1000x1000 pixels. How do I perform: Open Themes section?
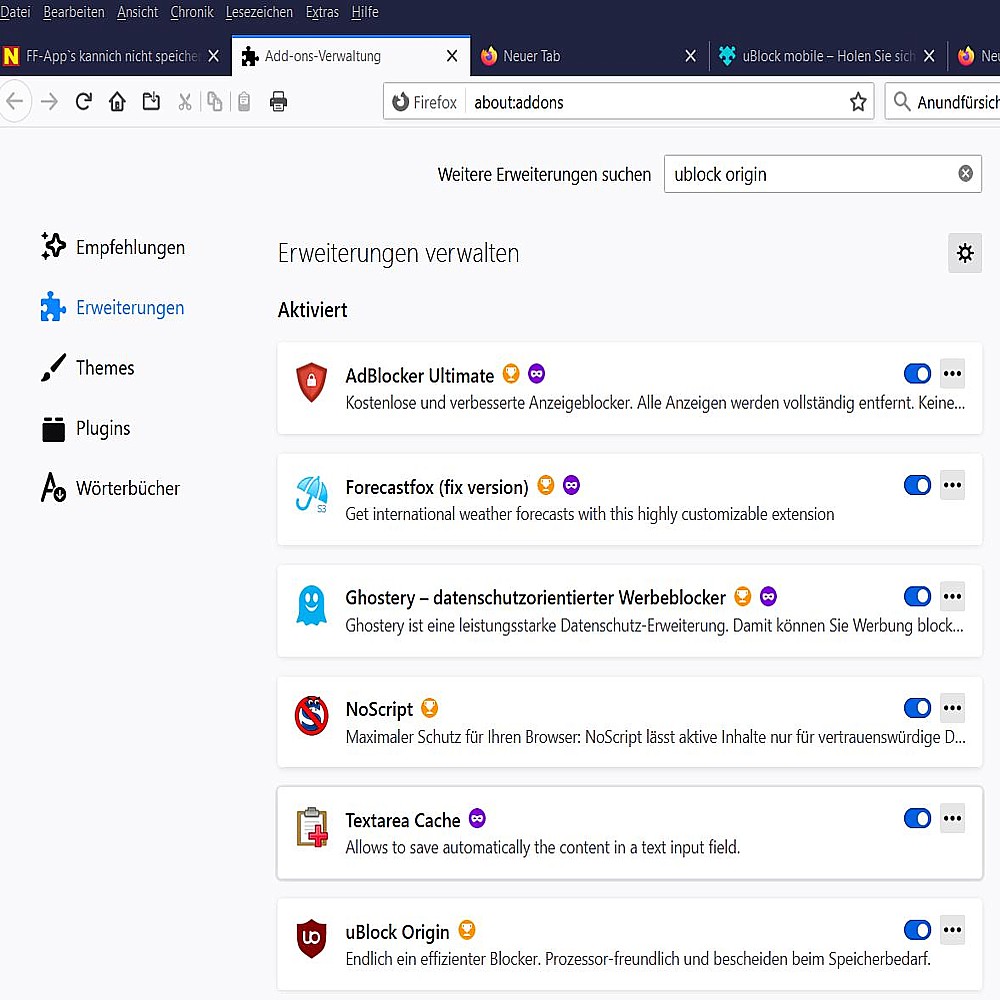pyautogui.click(x=87, y=368)
